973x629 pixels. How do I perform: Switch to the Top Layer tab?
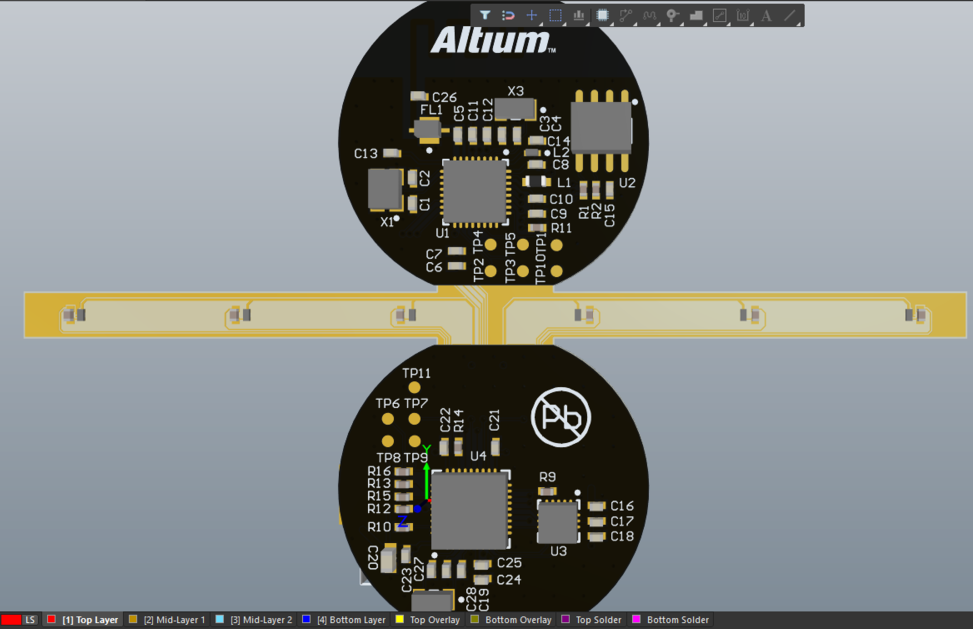pos(90,620)
